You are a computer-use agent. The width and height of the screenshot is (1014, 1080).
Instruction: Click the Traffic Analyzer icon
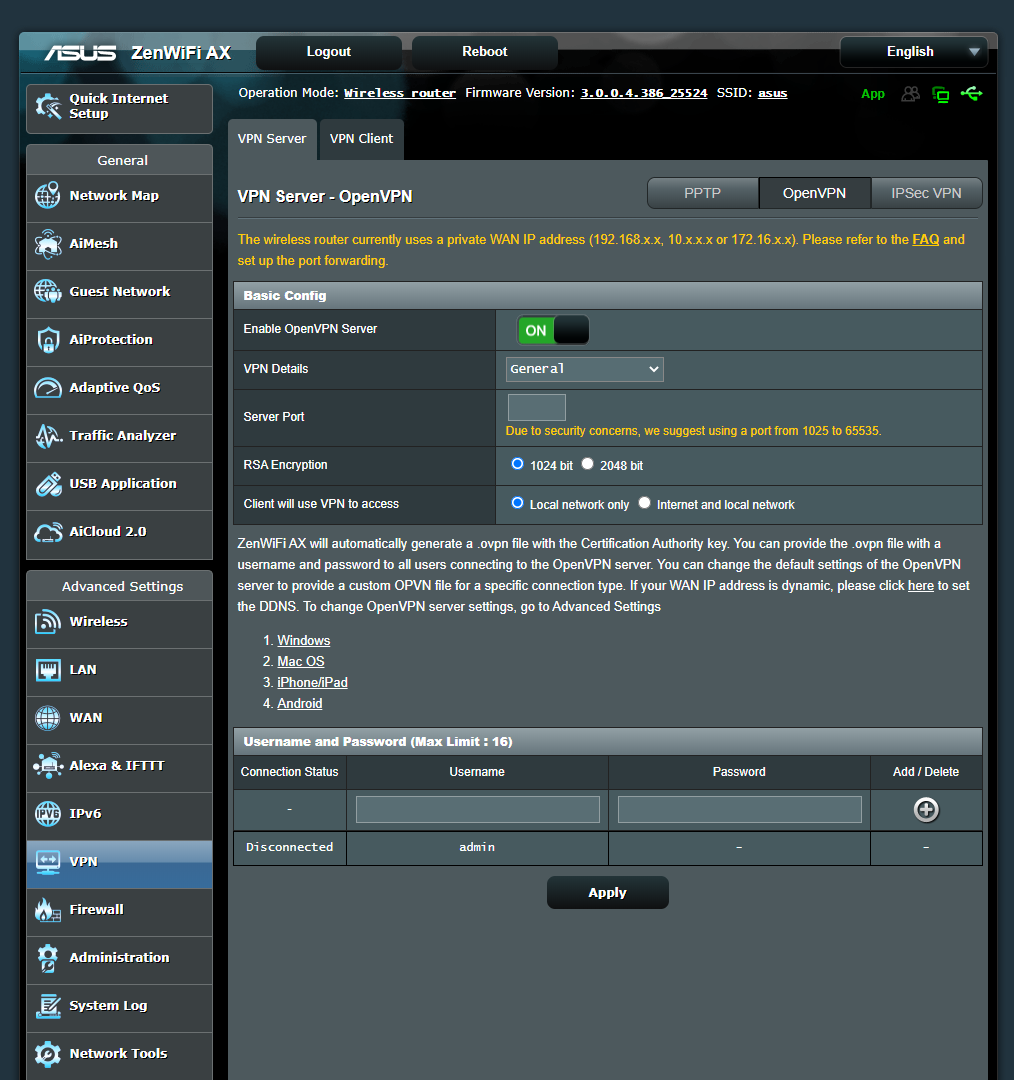click(48, 435)
